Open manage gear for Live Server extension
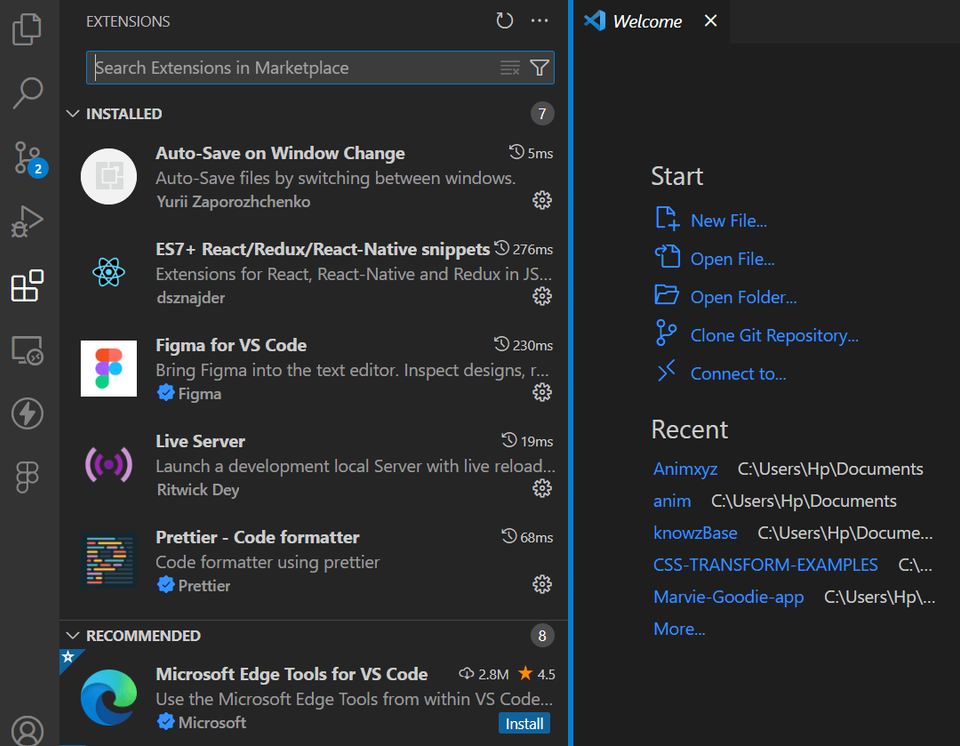The height and width of the screenshot is (746, 960). click(542, 488)
